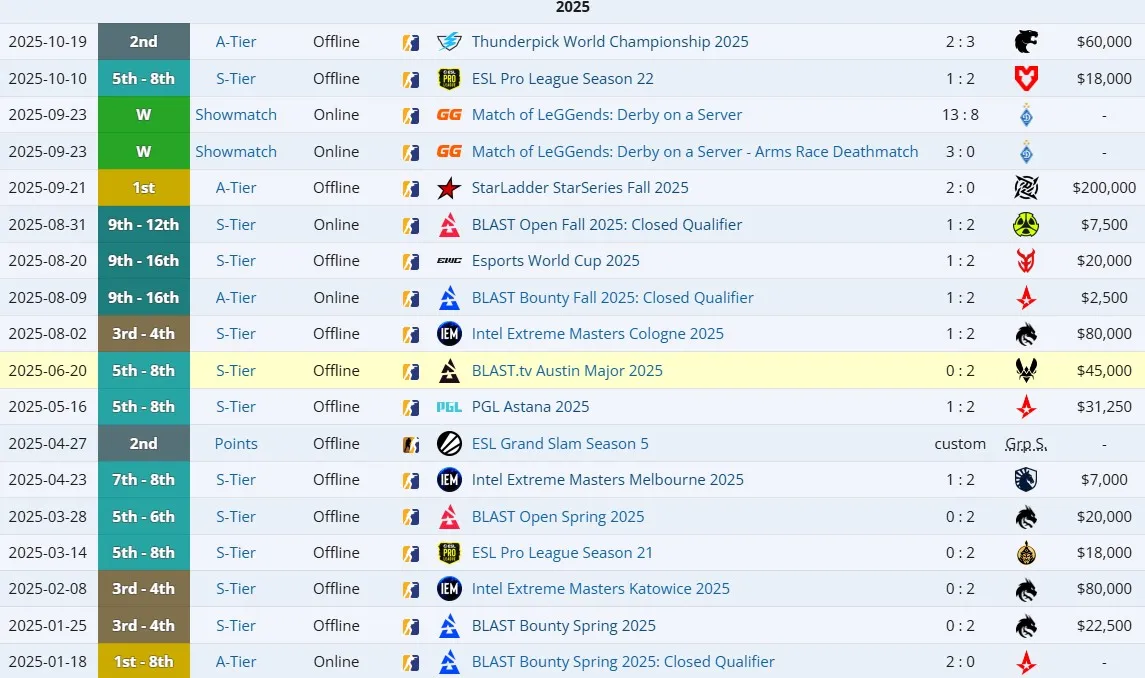Image resolution: width=1145 pixels, height=678 pixels.
Task: Click opponent team logo in Thunderpick row
Action: coord(1026,42)
